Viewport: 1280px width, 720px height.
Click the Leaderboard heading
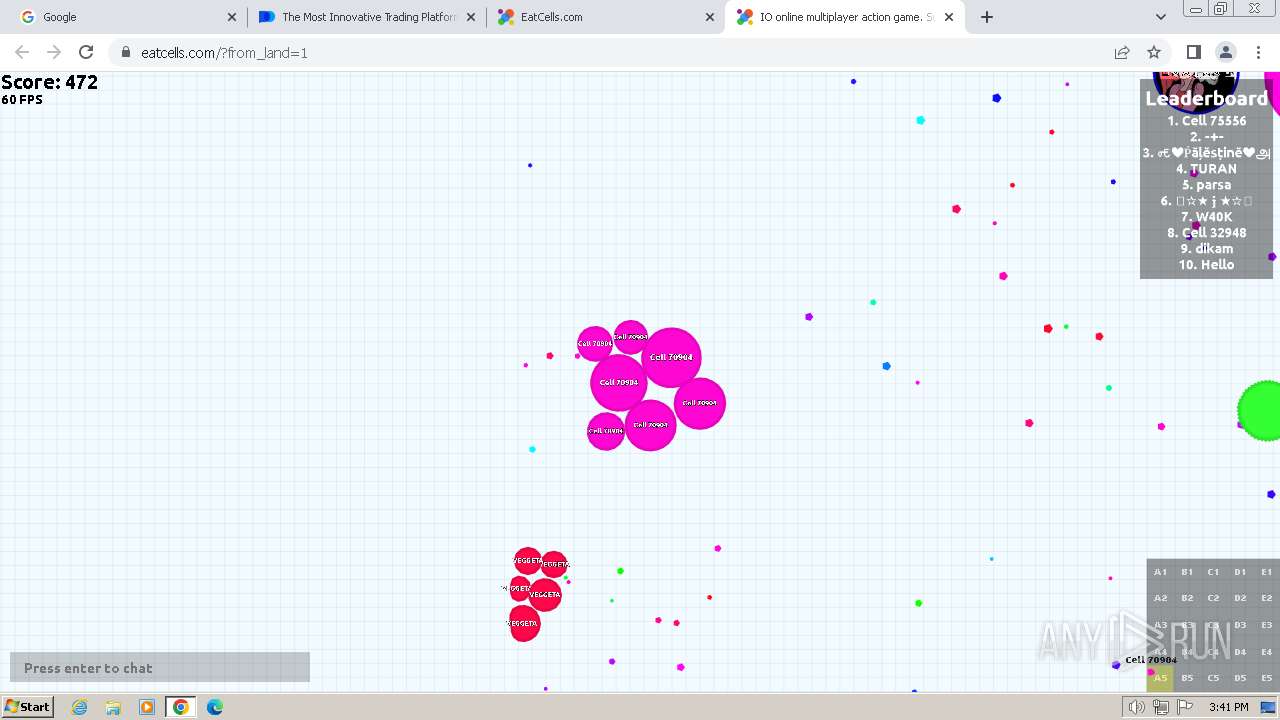(x=1206, y=98)
